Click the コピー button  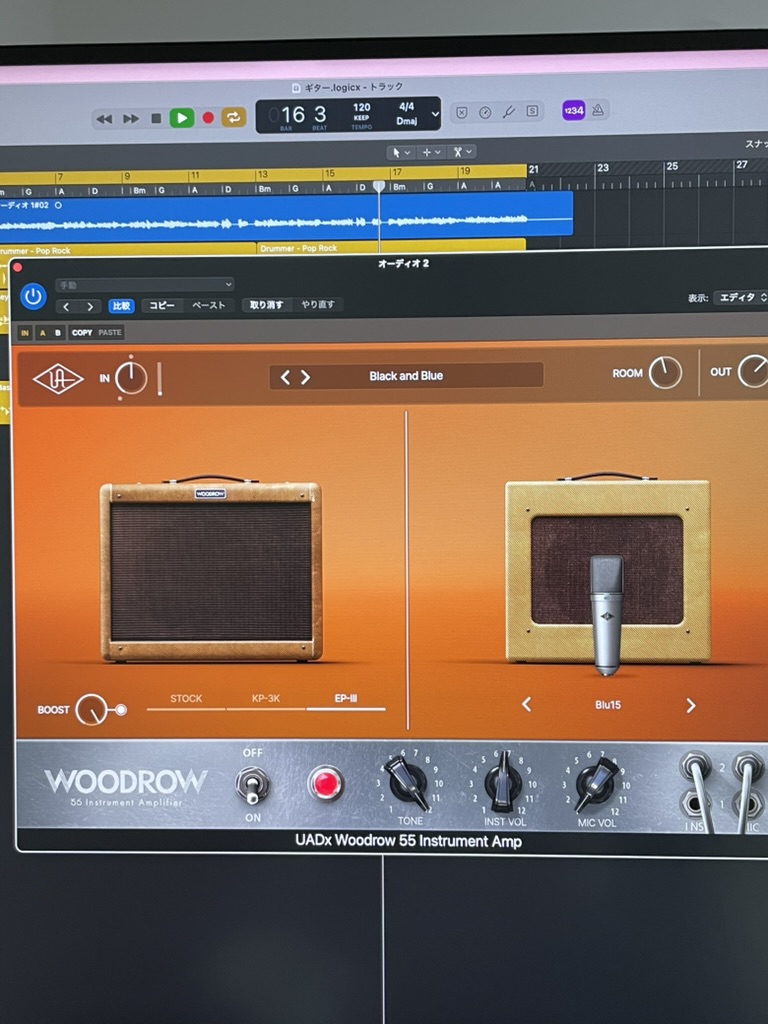click(162, 305)
